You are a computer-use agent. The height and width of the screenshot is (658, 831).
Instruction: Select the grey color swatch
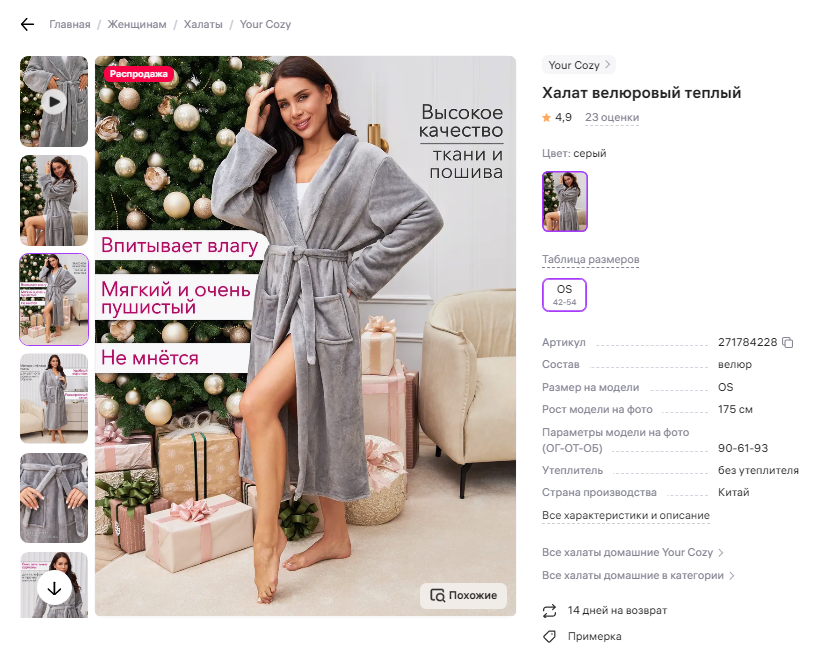click(x=565, y=201)
